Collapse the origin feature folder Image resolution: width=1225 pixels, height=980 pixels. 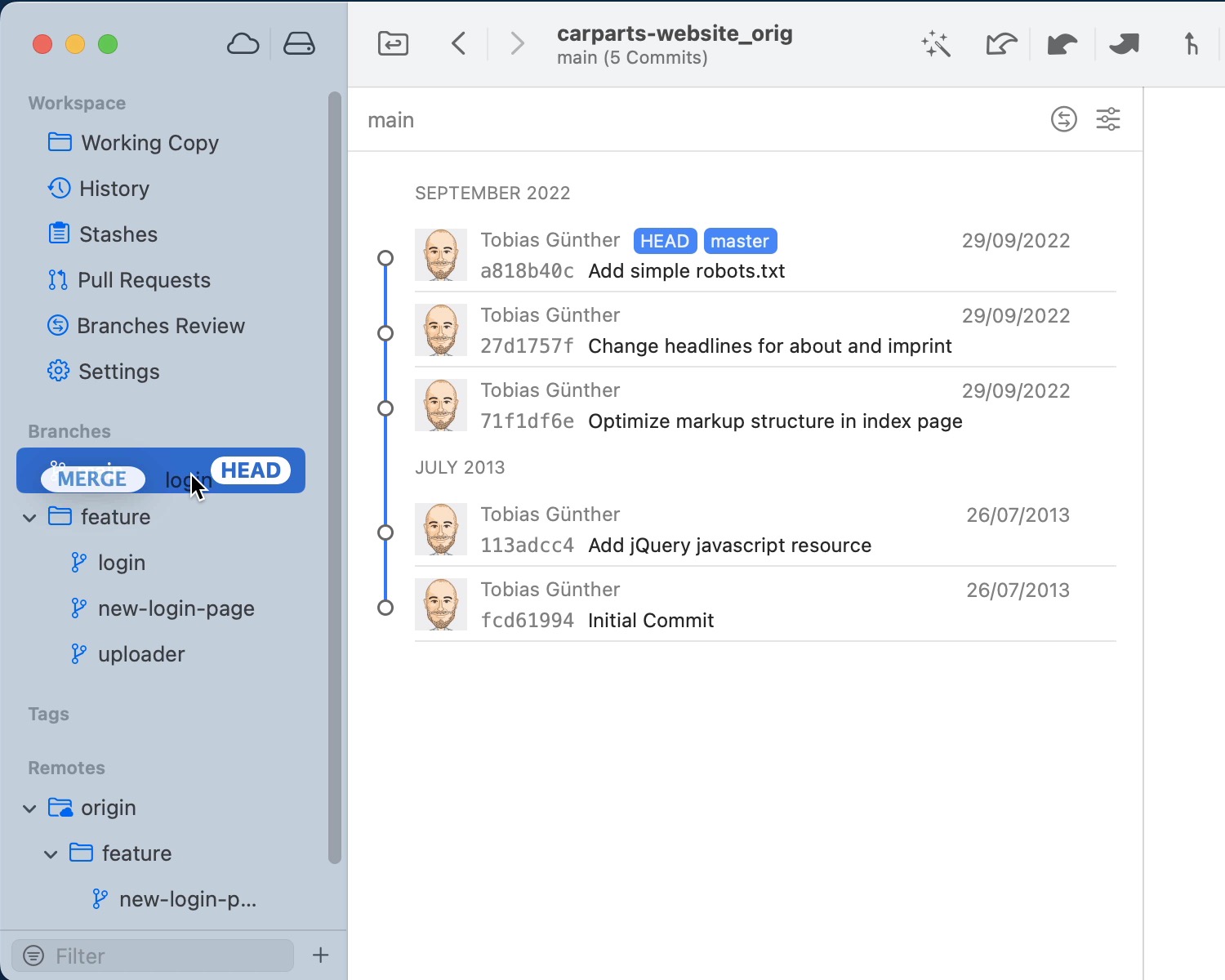click(x=51, y=854)
